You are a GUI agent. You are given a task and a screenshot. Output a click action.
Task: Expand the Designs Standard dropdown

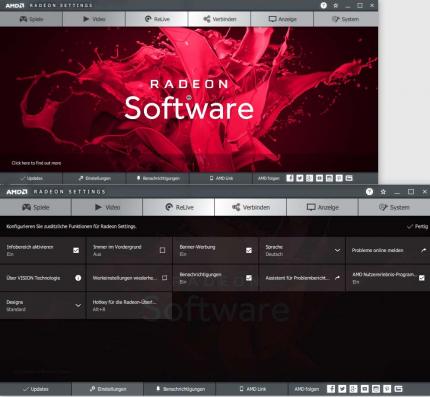tap(78, 305)
